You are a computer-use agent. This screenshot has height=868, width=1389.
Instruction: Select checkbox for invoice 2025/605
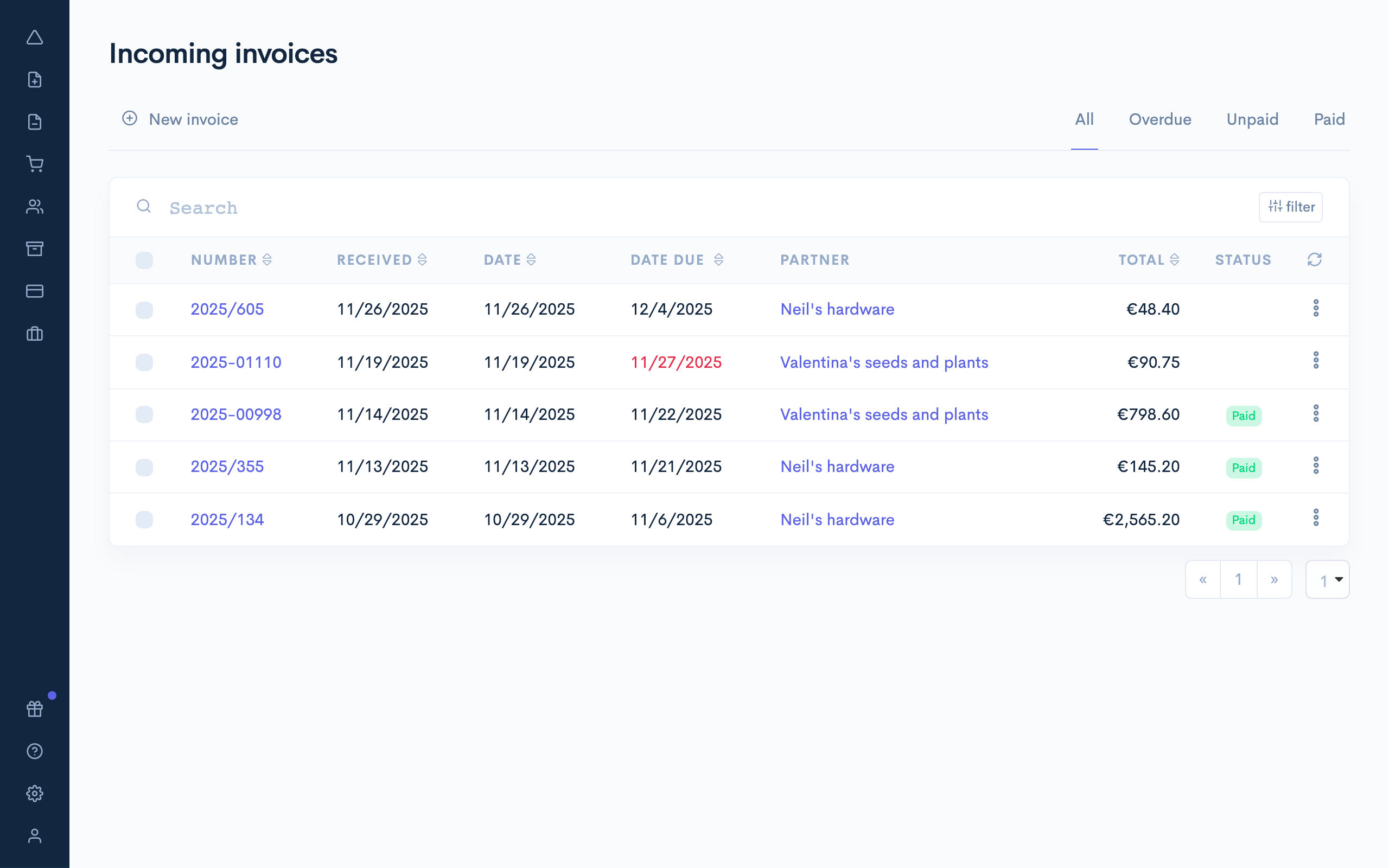tap(145, 309)
